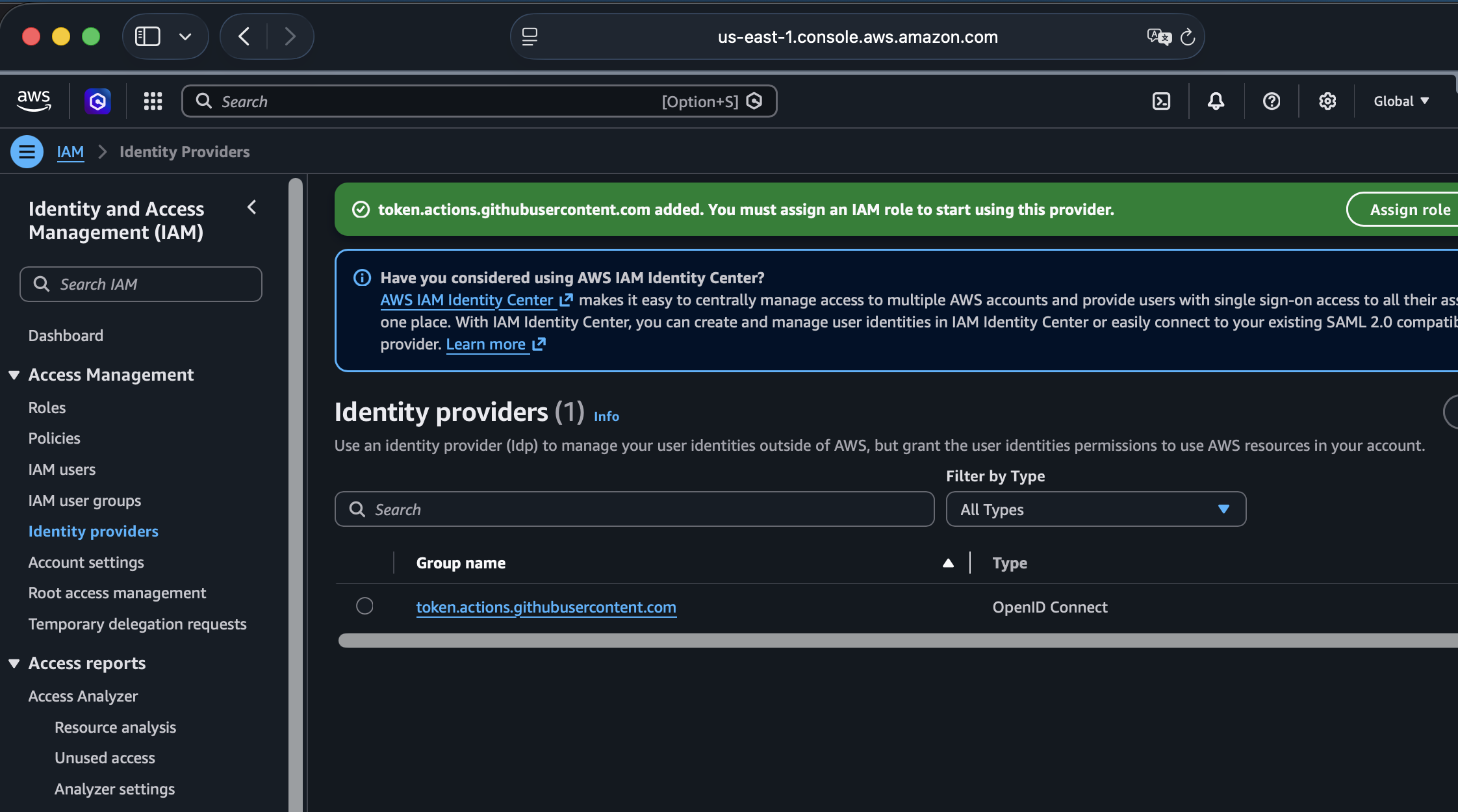1458x812 pixels.
Task: Open Root access management
Action: (x=117, y=593)
